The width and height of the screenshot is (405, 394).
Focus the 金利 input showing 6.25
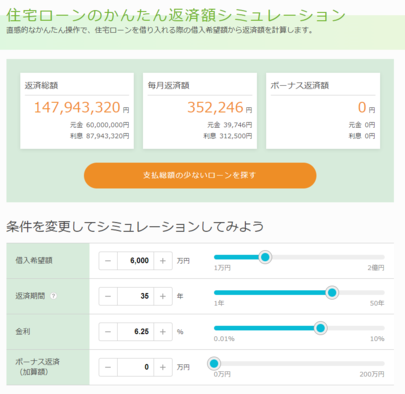click(135, 332)
